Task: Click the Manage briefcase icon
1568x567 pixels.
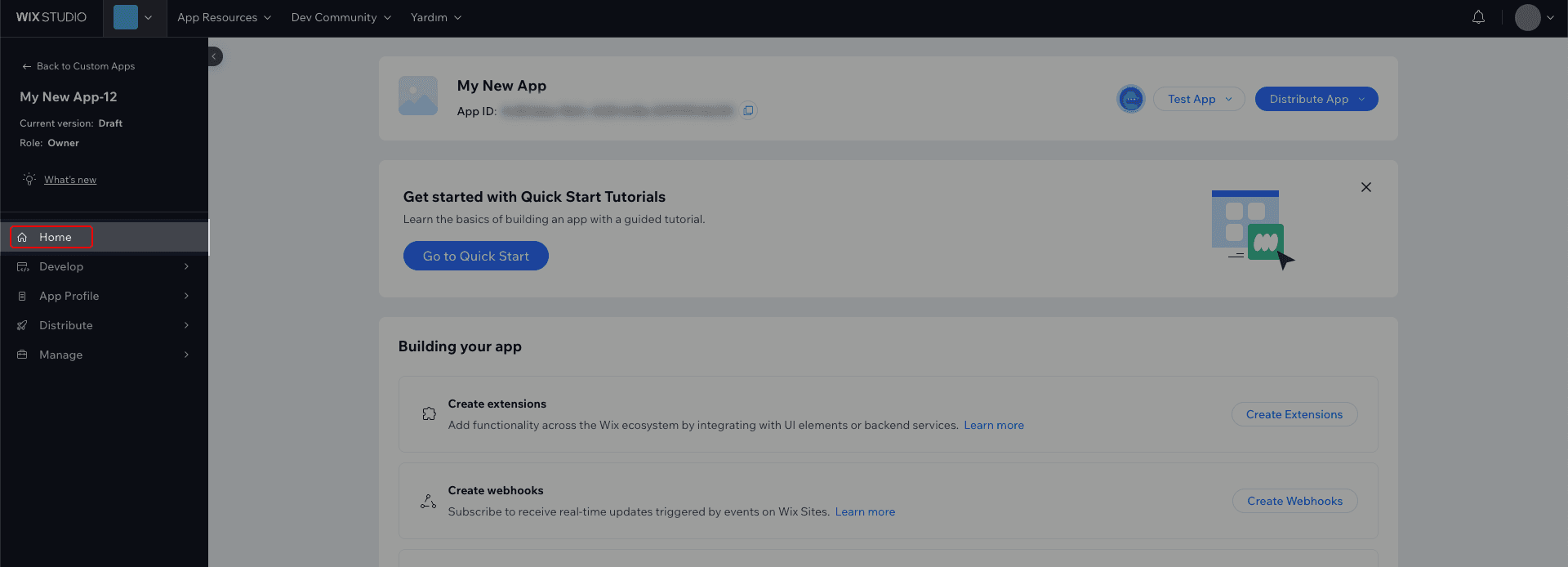Action: click(22, 355)
